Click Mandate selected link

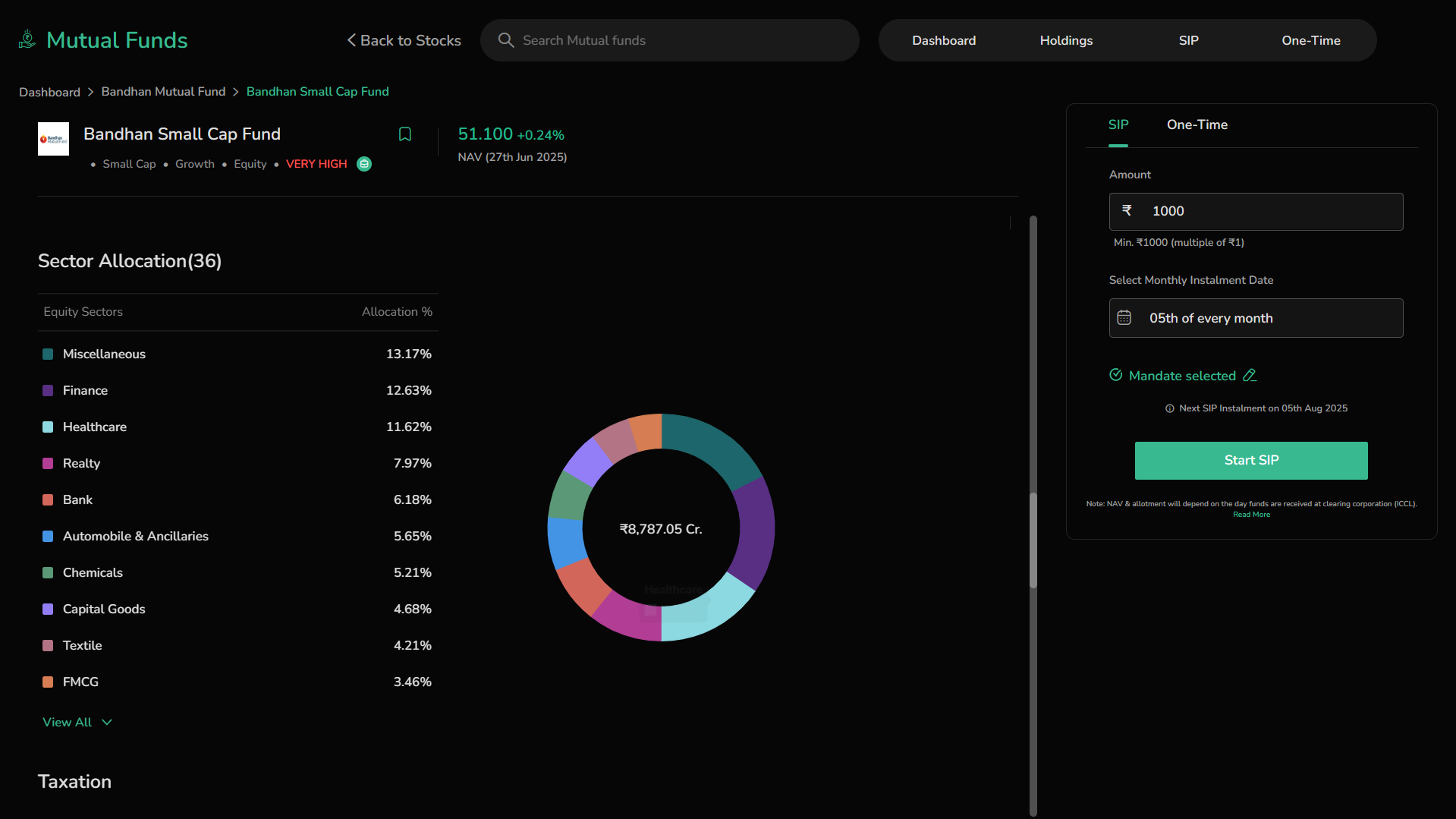click(x=1182, y=376)
